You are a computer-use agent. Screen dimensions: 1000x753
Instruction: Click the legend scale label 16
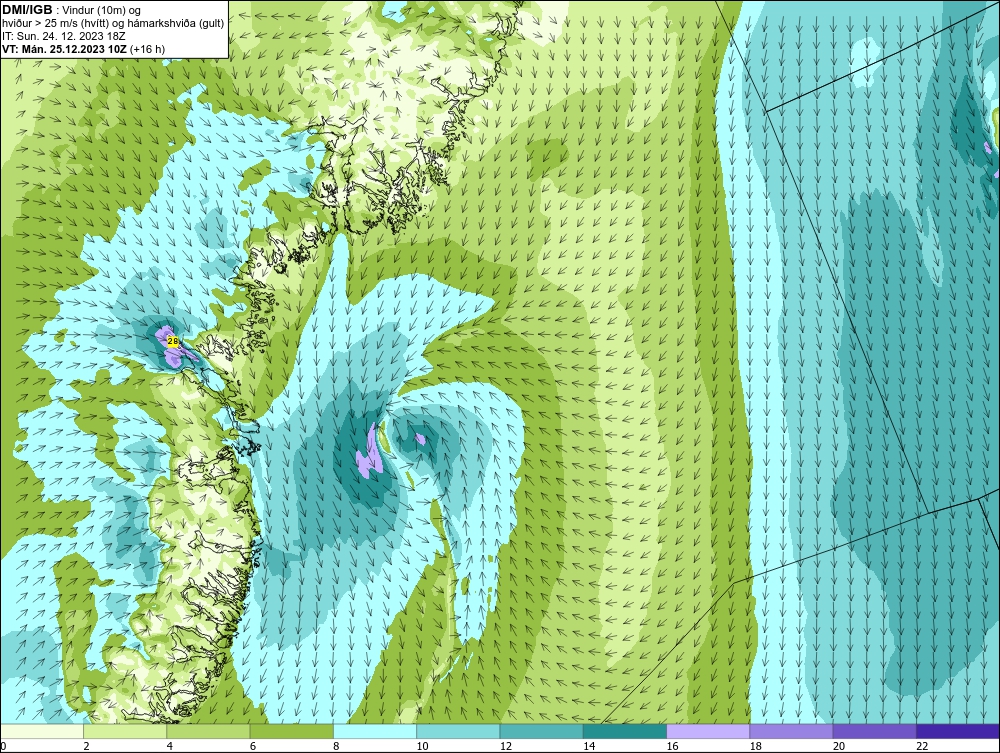[x=672, y=747]
